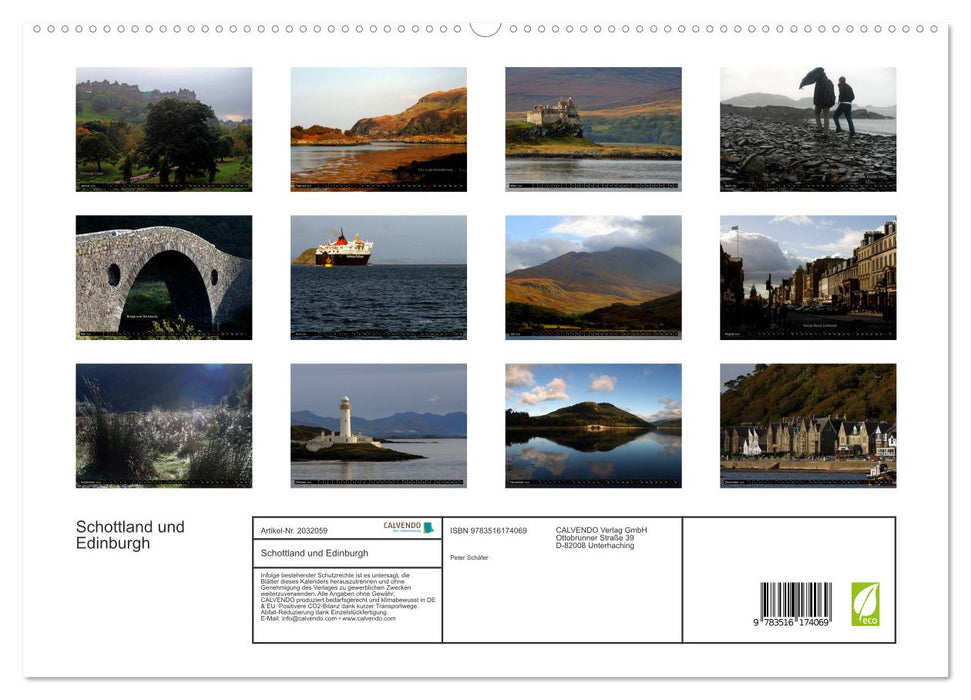Screen dimensions: 971x700
Task: Select the two hikers on rocky shore photo
Action: coord(806,129)
